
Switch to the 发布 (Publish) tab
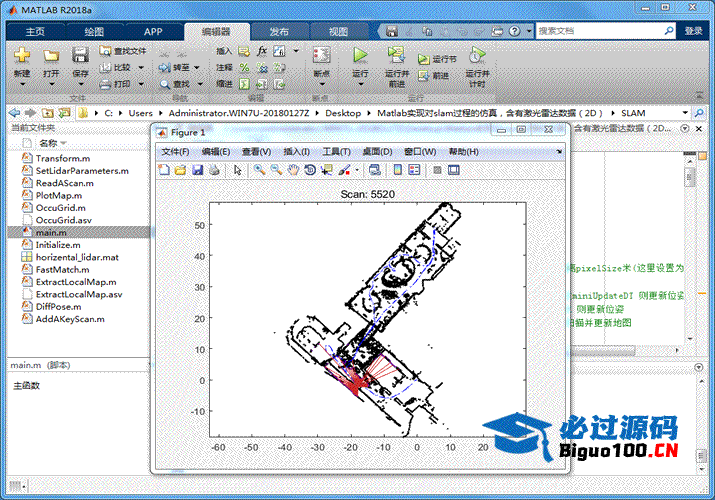279,31
